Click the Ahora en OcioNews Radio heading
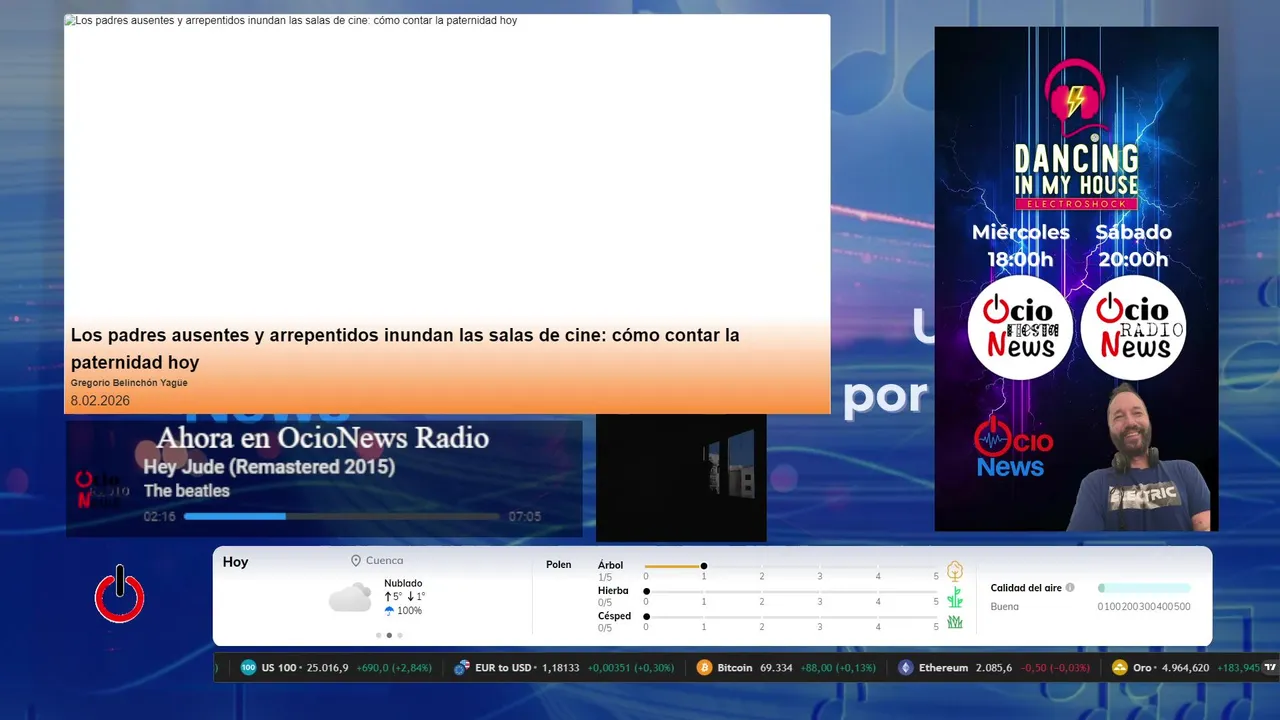1280x720 pixels. pos(323,438)
